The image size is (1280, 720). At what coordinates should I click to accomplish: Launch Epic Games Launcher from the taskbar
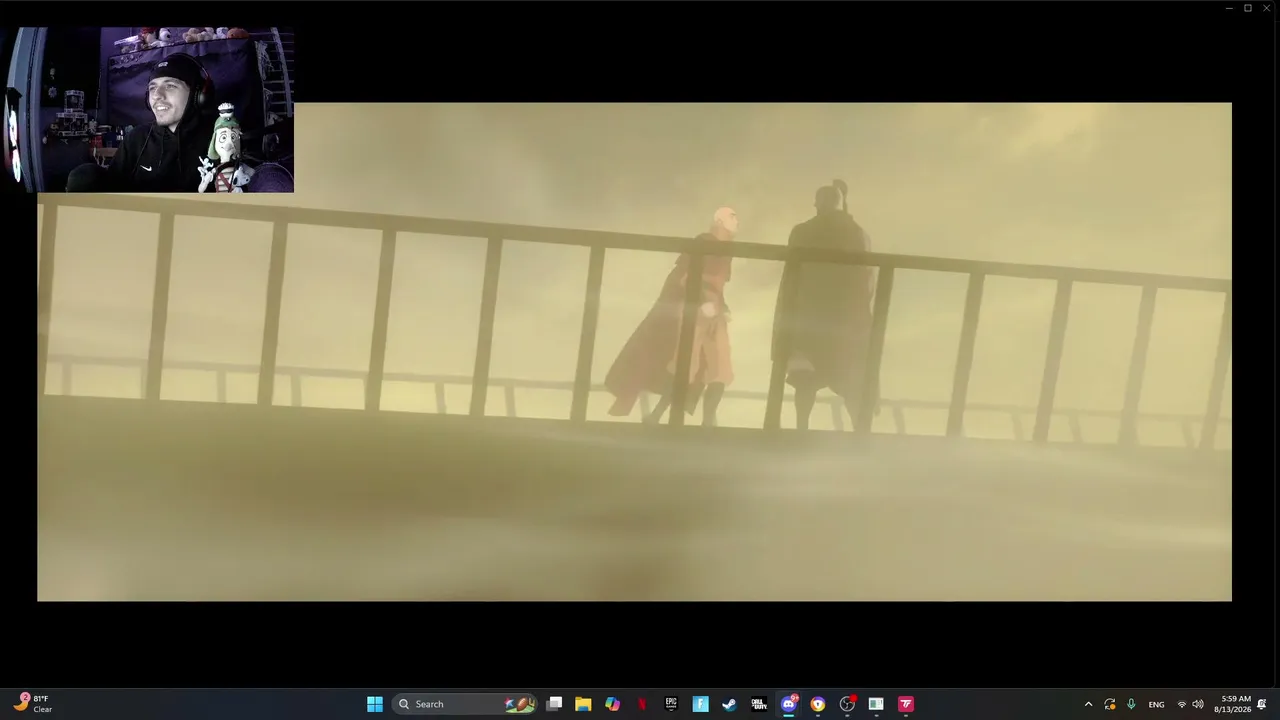671,704
